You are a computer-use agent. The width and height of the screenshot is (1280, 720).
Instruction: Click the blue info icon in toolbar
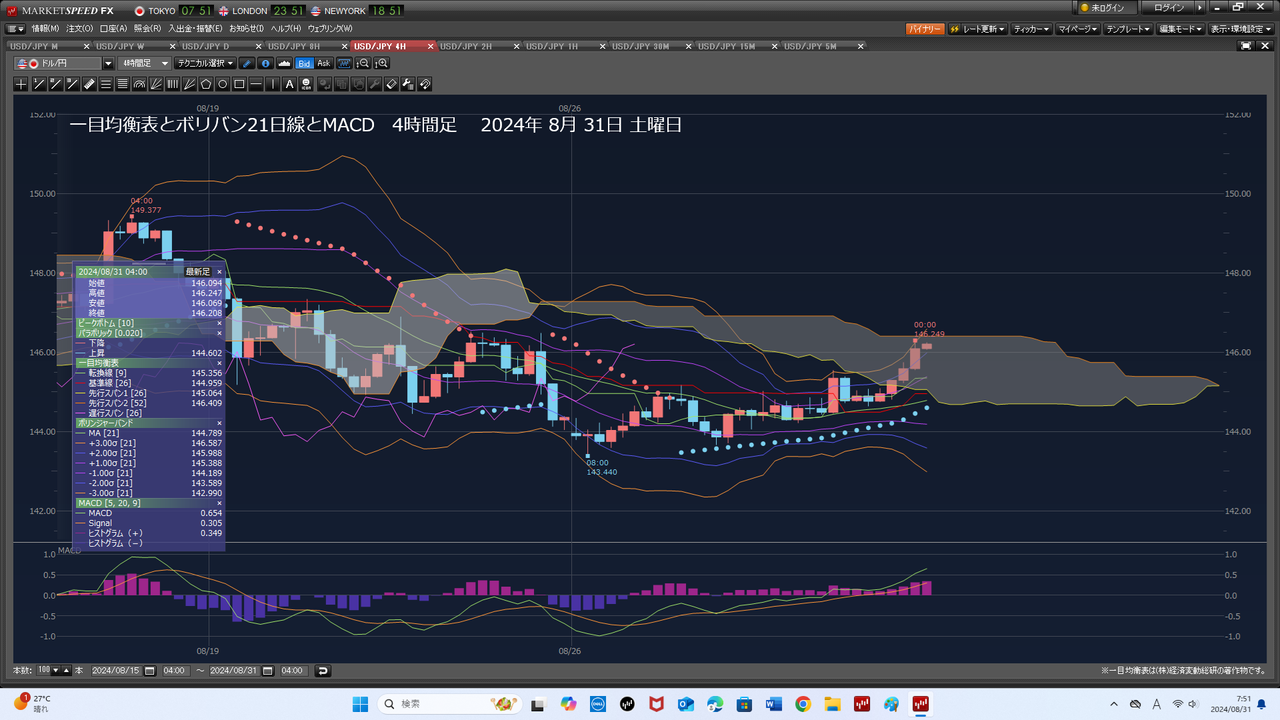pyautogui.click(x=266, y=63)
